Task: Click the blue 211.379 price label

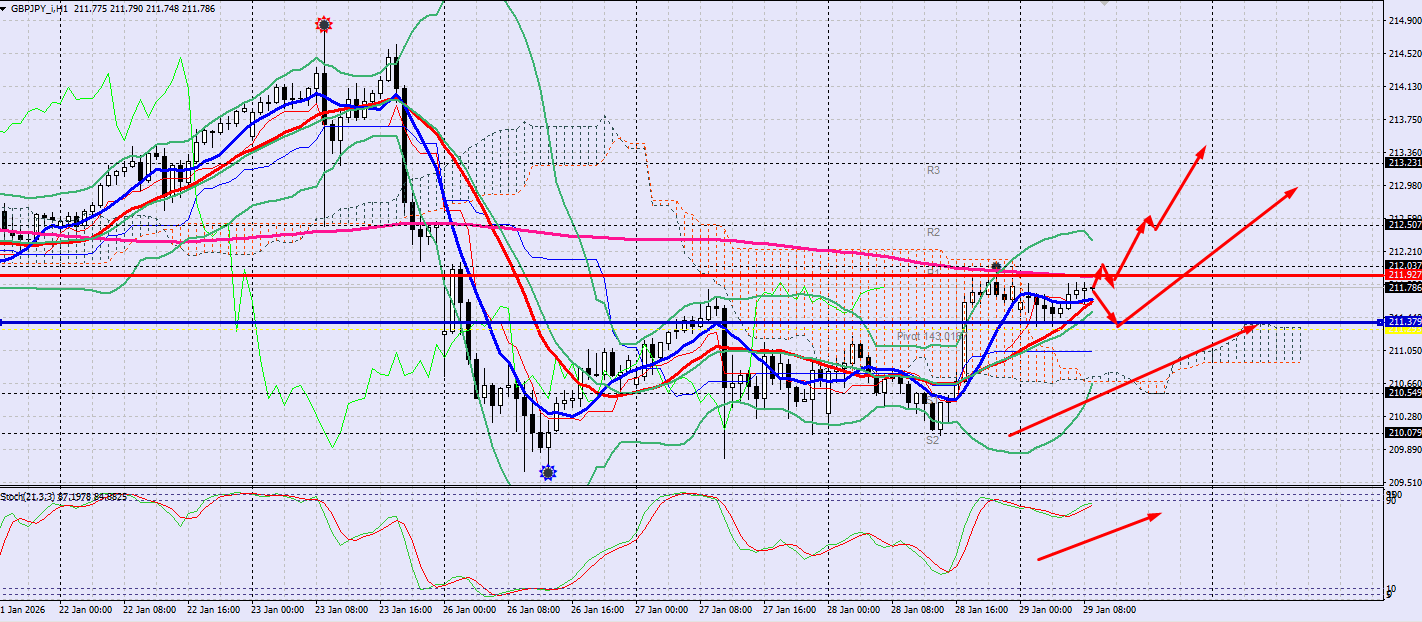Action: (1404, 321)
